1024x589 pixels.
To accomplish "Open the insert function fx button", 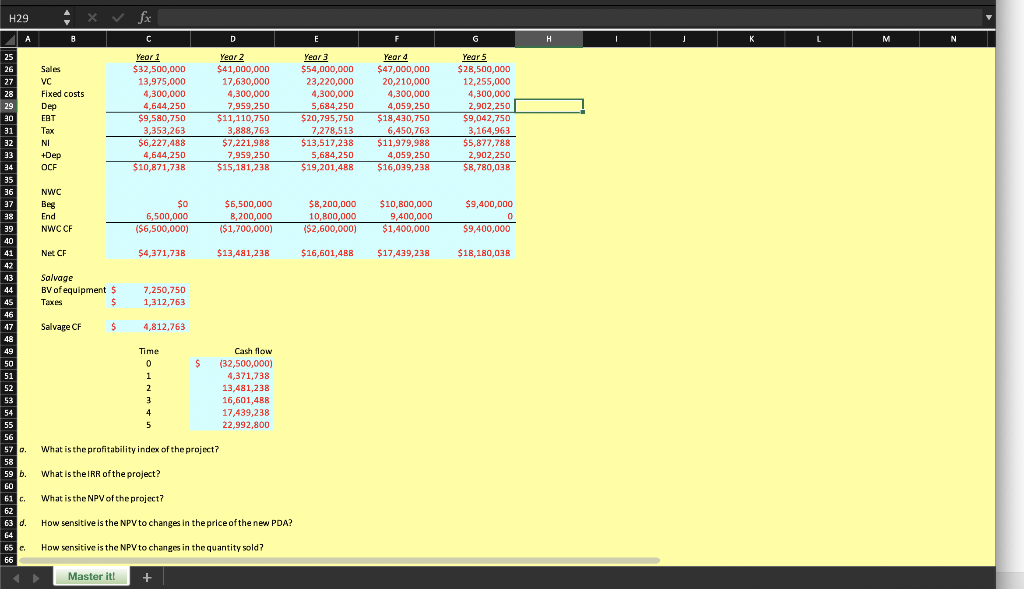I will [144, 18].
